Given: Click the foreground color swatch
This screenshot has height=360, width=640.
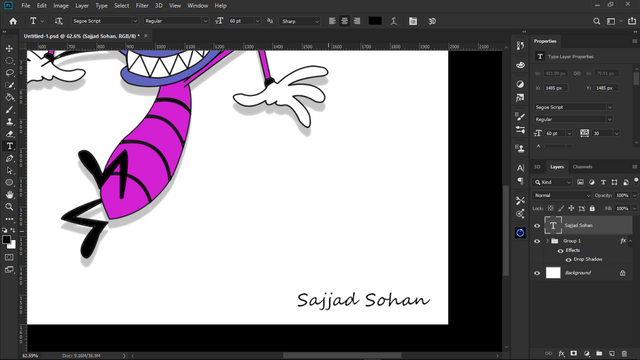Looking at the screenshot, I should point(6,240).
